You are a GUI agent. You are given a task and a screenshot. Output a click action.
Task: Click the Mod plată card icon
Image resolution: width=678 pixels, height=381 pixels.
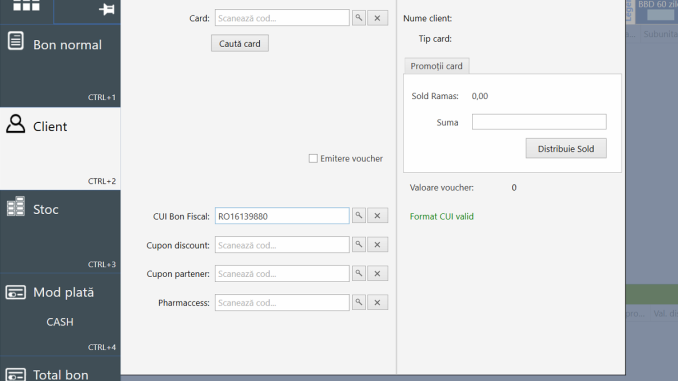16,292
